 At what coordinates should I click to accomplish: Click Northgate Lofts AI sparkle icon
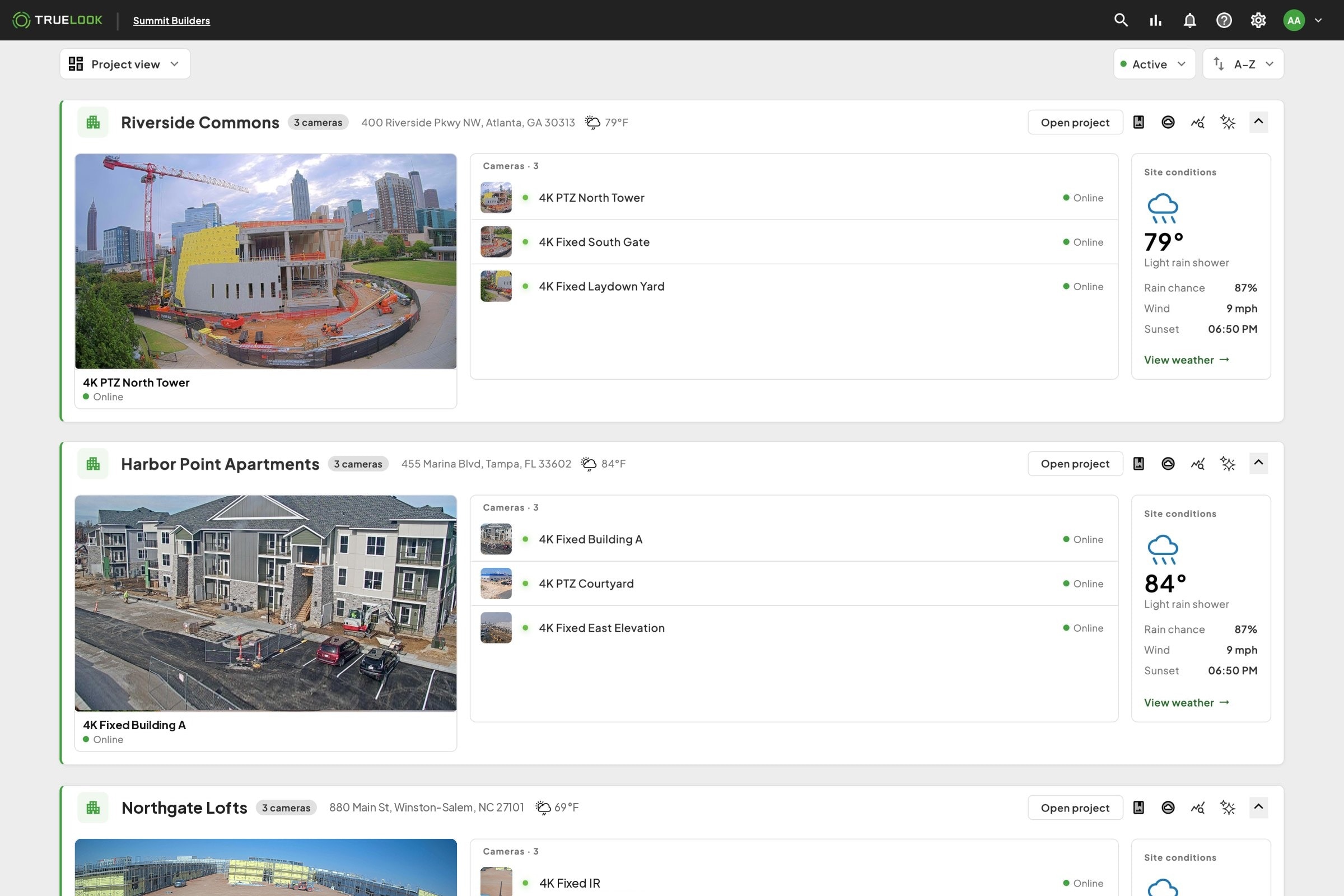click(x=1228, y=808)
